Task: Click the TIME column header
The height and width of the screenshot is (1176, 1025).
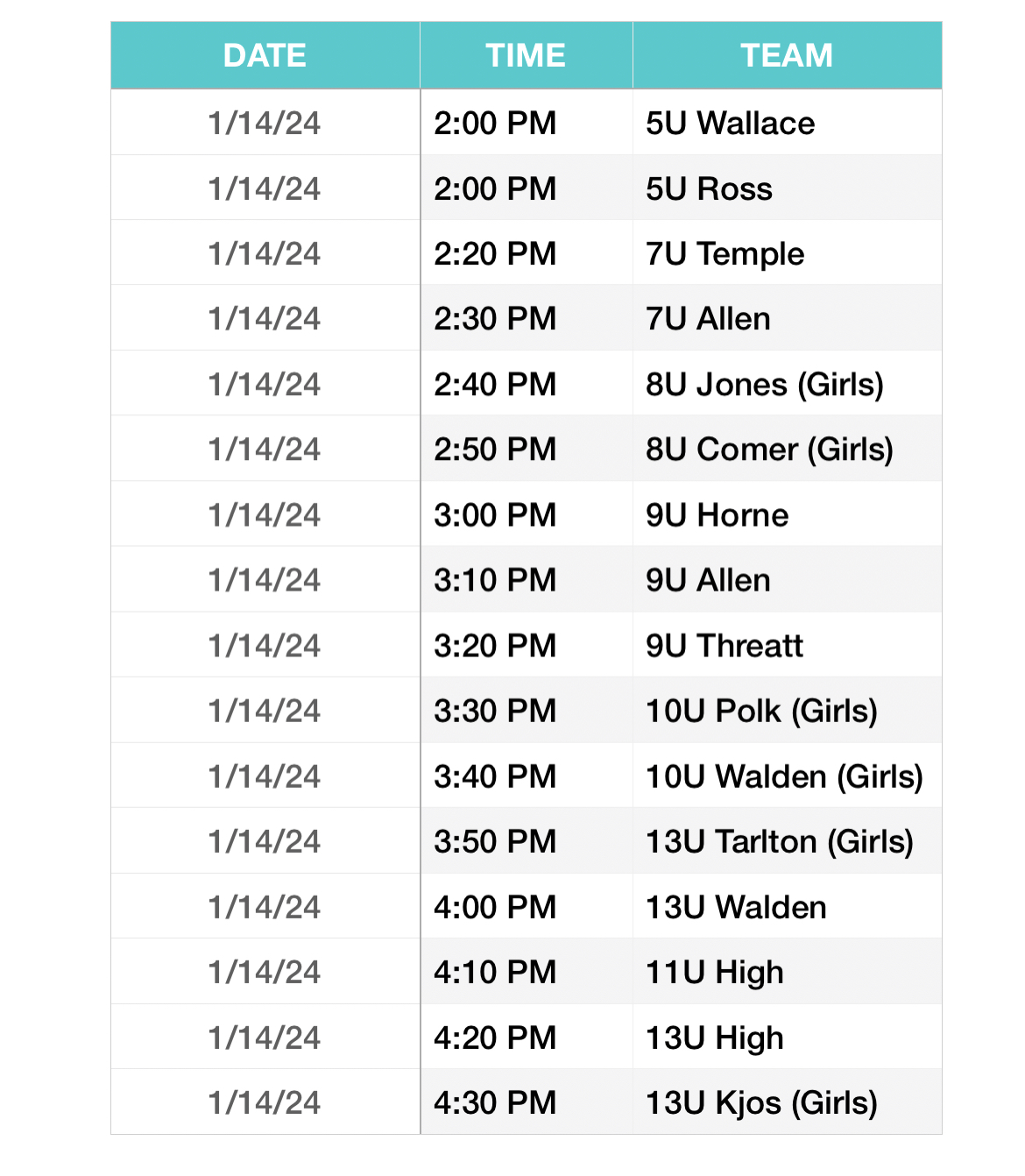Action: 527,55
